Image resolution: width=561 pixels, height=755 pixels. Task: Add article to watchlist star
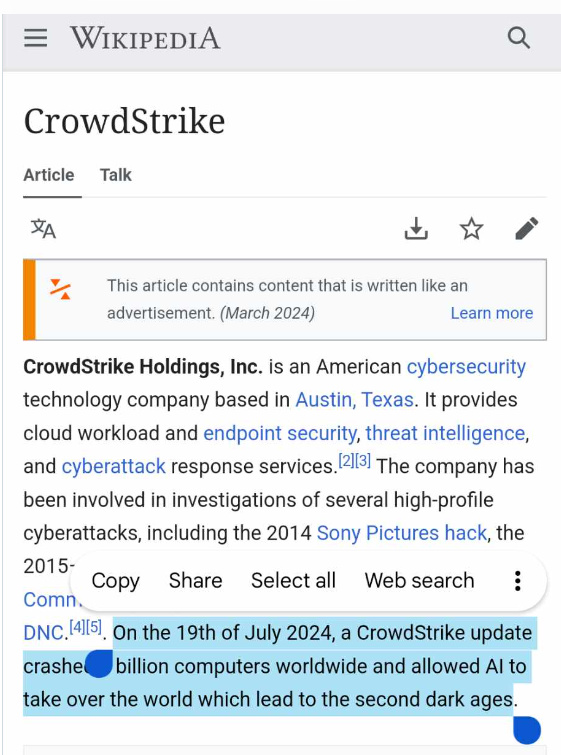click(471, 228)
